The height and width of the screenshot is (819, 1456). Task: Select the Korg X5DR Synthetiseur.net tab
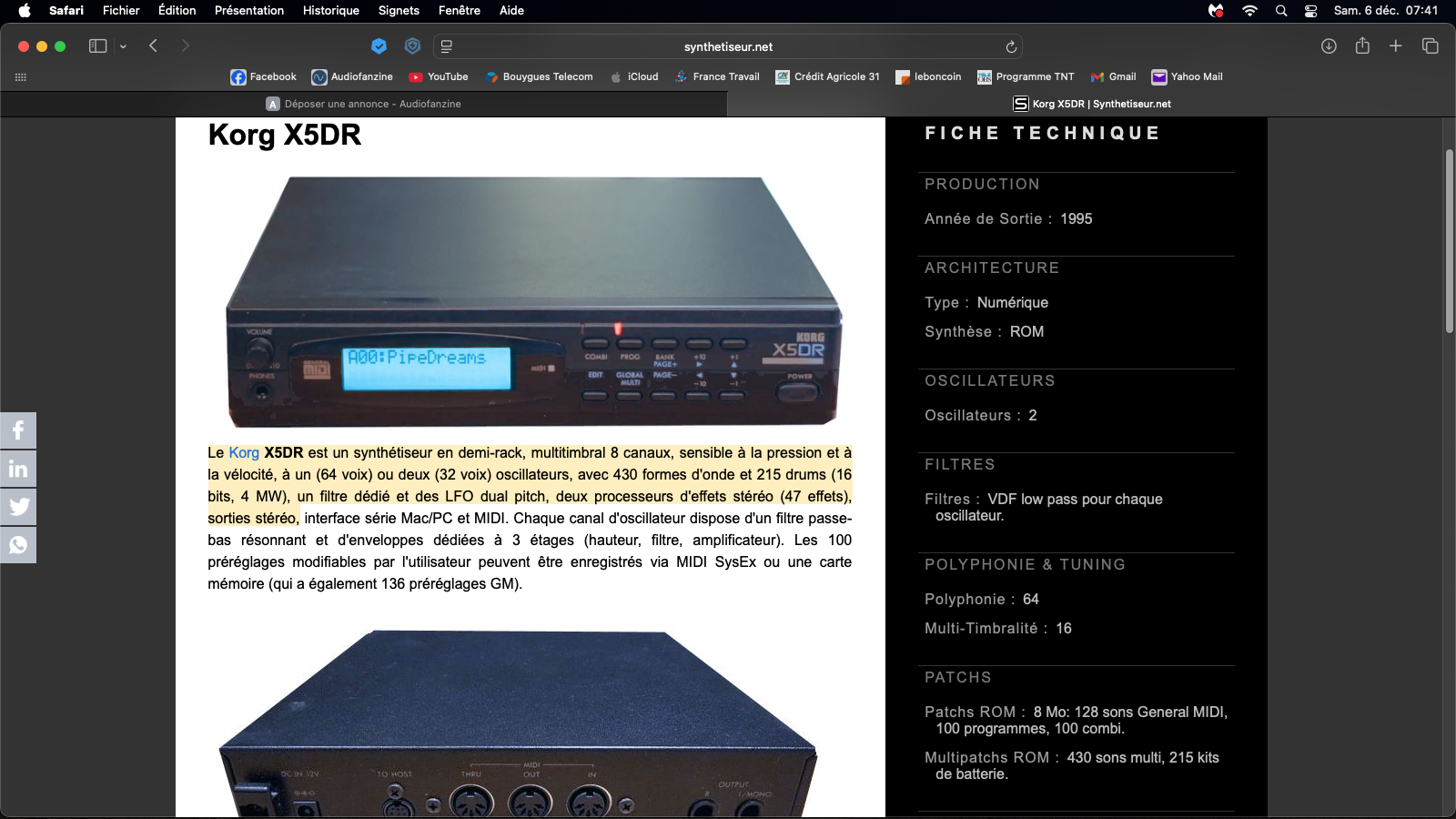point(1092,104)
